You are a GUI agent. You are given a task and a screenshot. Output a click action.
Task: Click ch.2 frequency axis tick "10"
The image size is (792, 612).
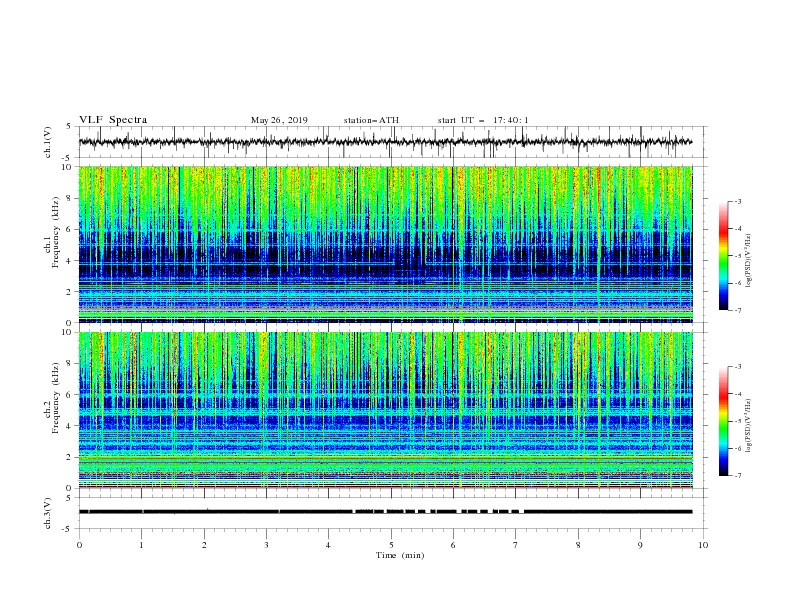click(x=69, y=332)
